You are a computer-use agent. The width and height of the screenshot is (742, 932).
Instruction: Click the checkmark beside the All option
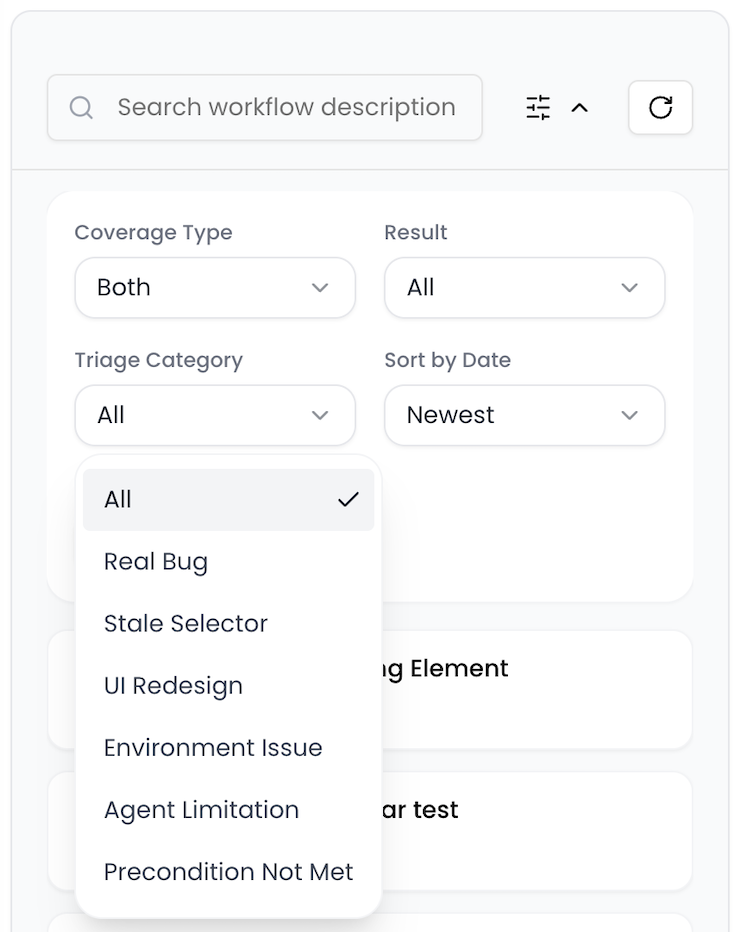click(348, 499)
